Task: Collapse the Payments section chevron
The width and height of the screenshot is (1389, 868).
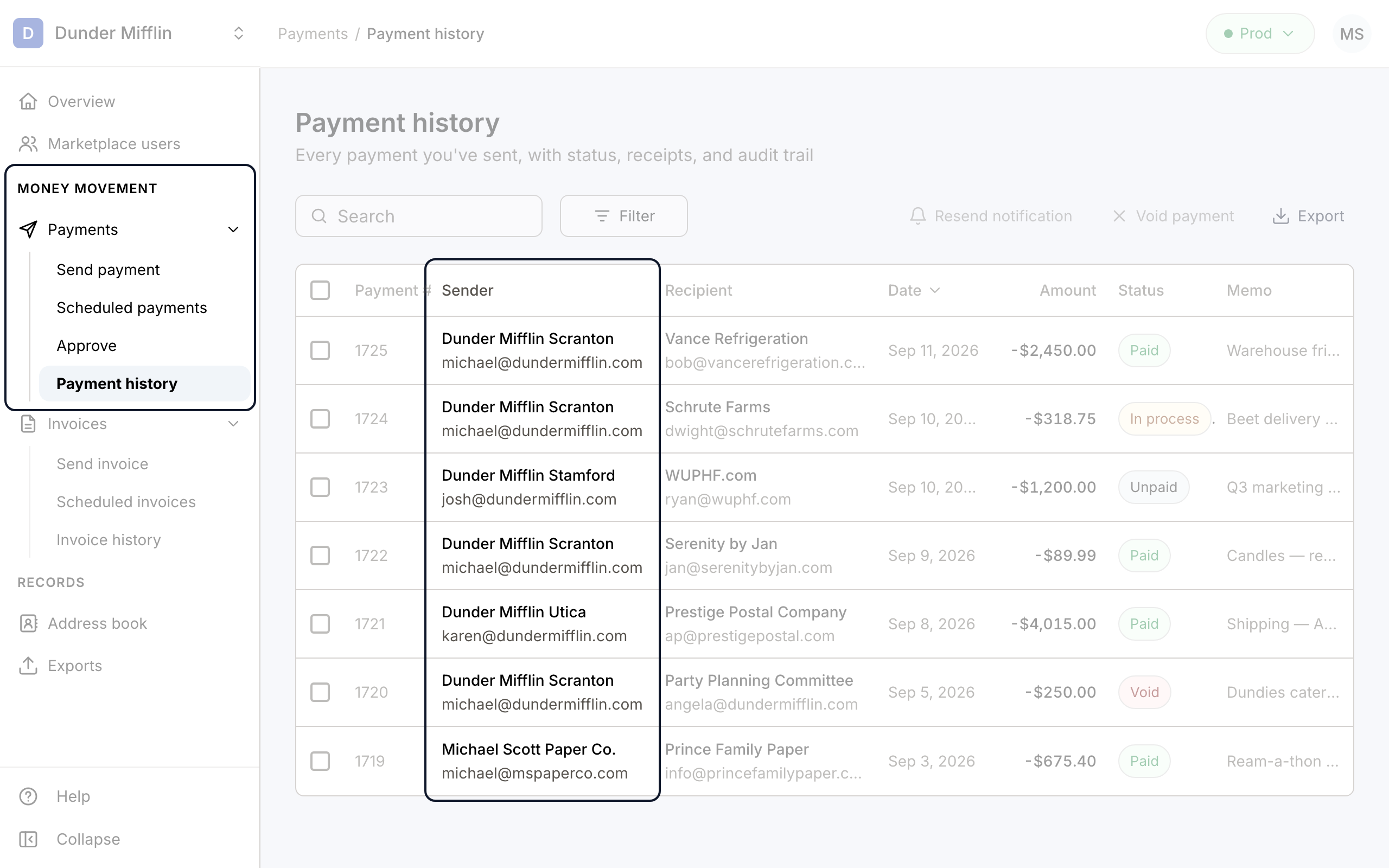Action: pos(233,229)
